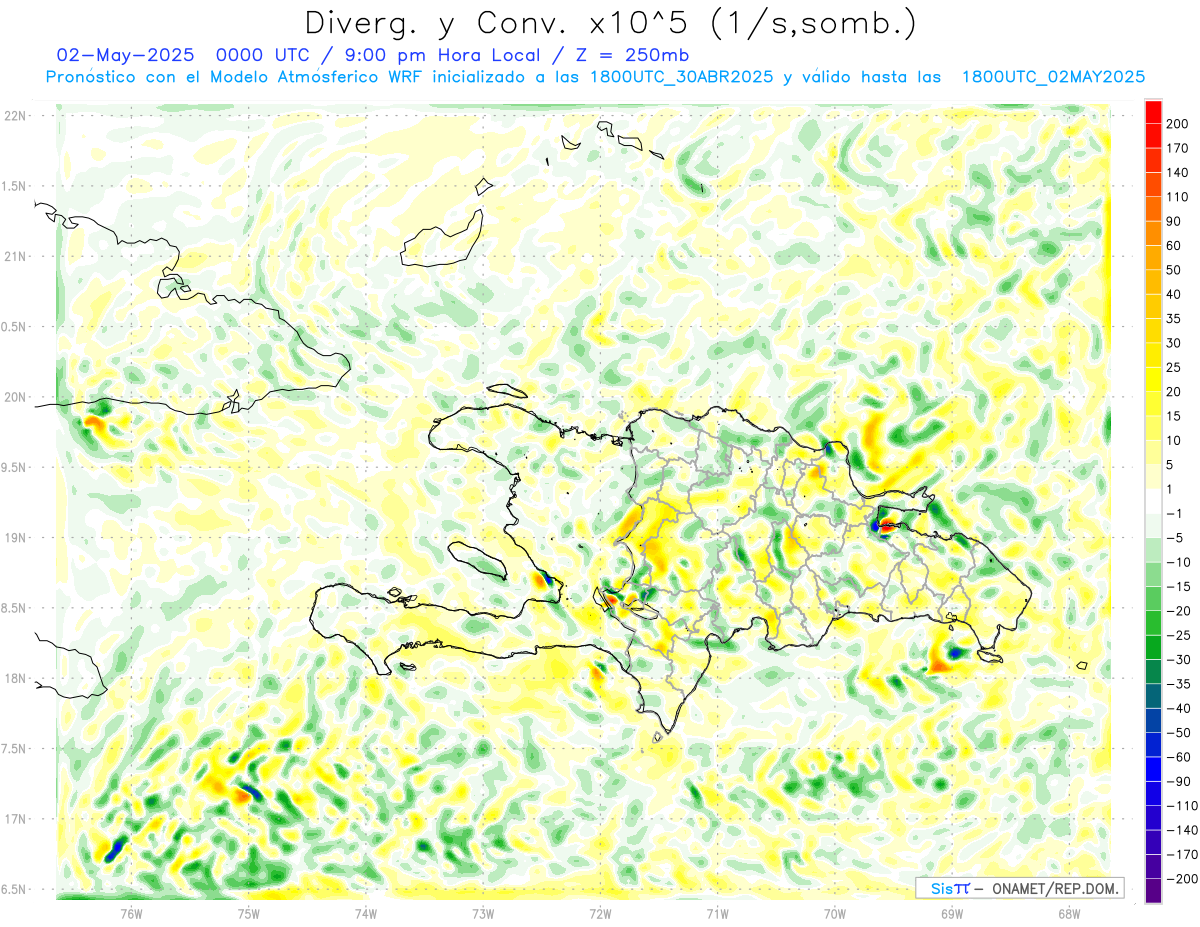The height and width of the screenshot is (927, 1200).
Task: Click the '-40' colorbar value
Action: point(1180,708)
